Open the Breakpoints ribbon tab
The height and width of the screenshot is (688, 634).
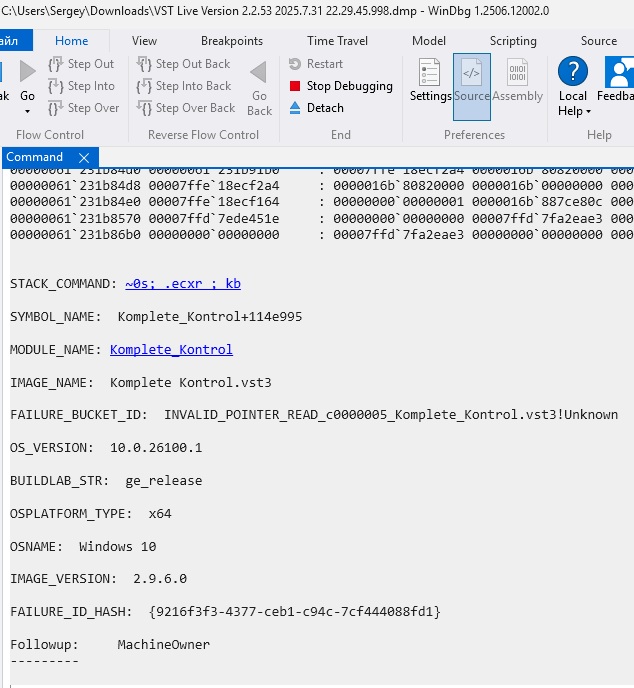click(x=232, y=41)
